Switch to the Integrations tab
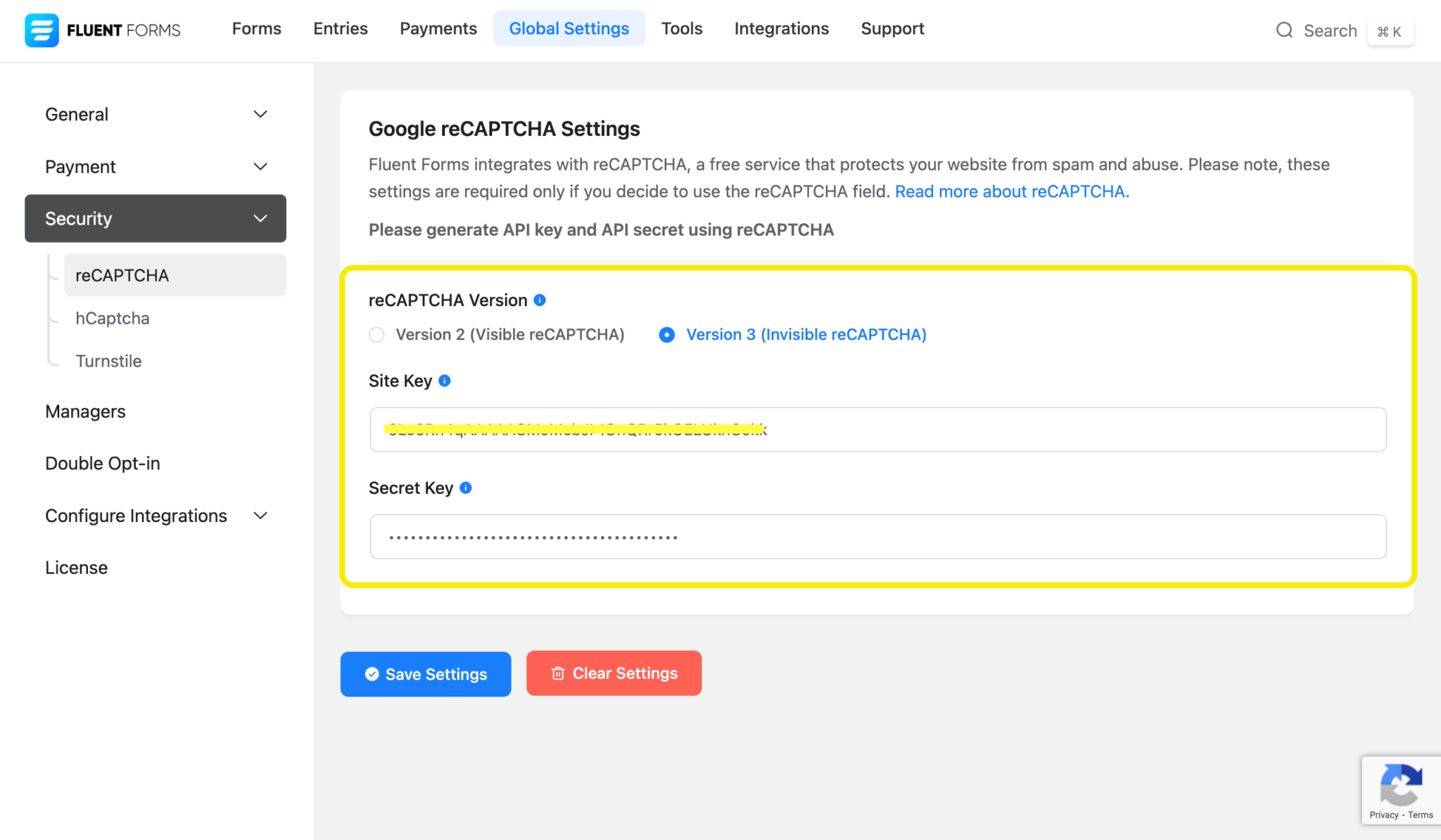 click(x=781, y=28)
